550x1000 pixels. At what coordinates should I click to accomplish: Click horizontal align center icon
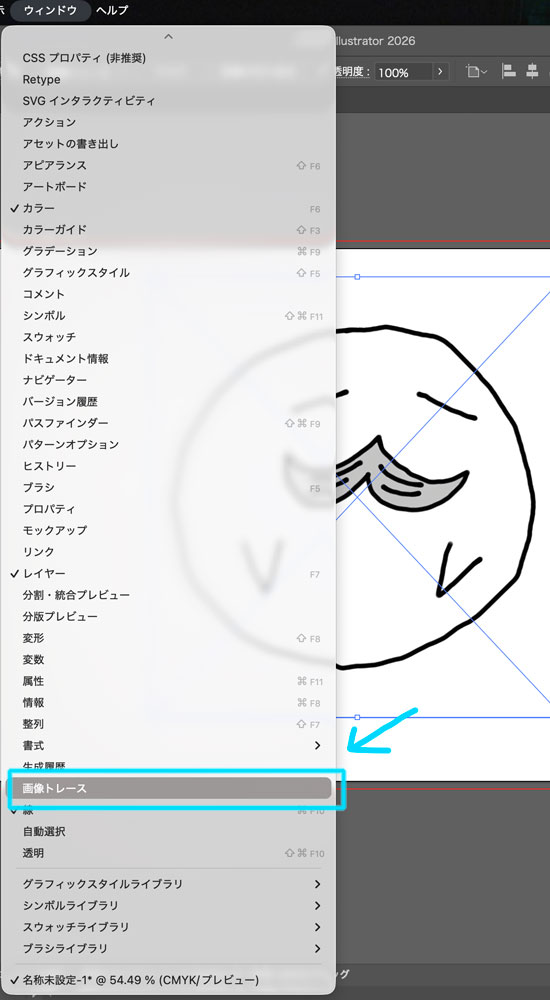[532, 71]
